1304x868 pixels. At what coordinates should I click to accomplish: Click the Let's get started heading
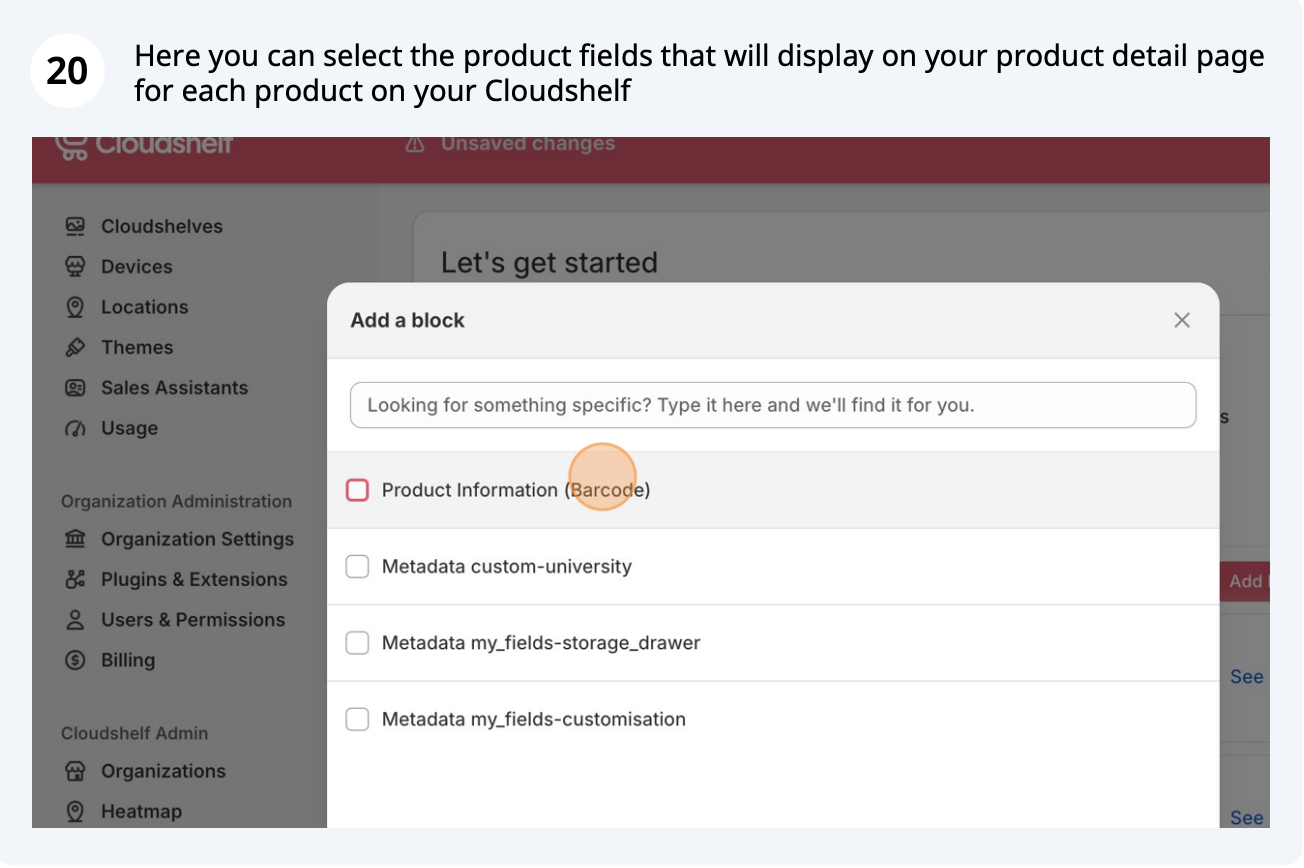549,263
